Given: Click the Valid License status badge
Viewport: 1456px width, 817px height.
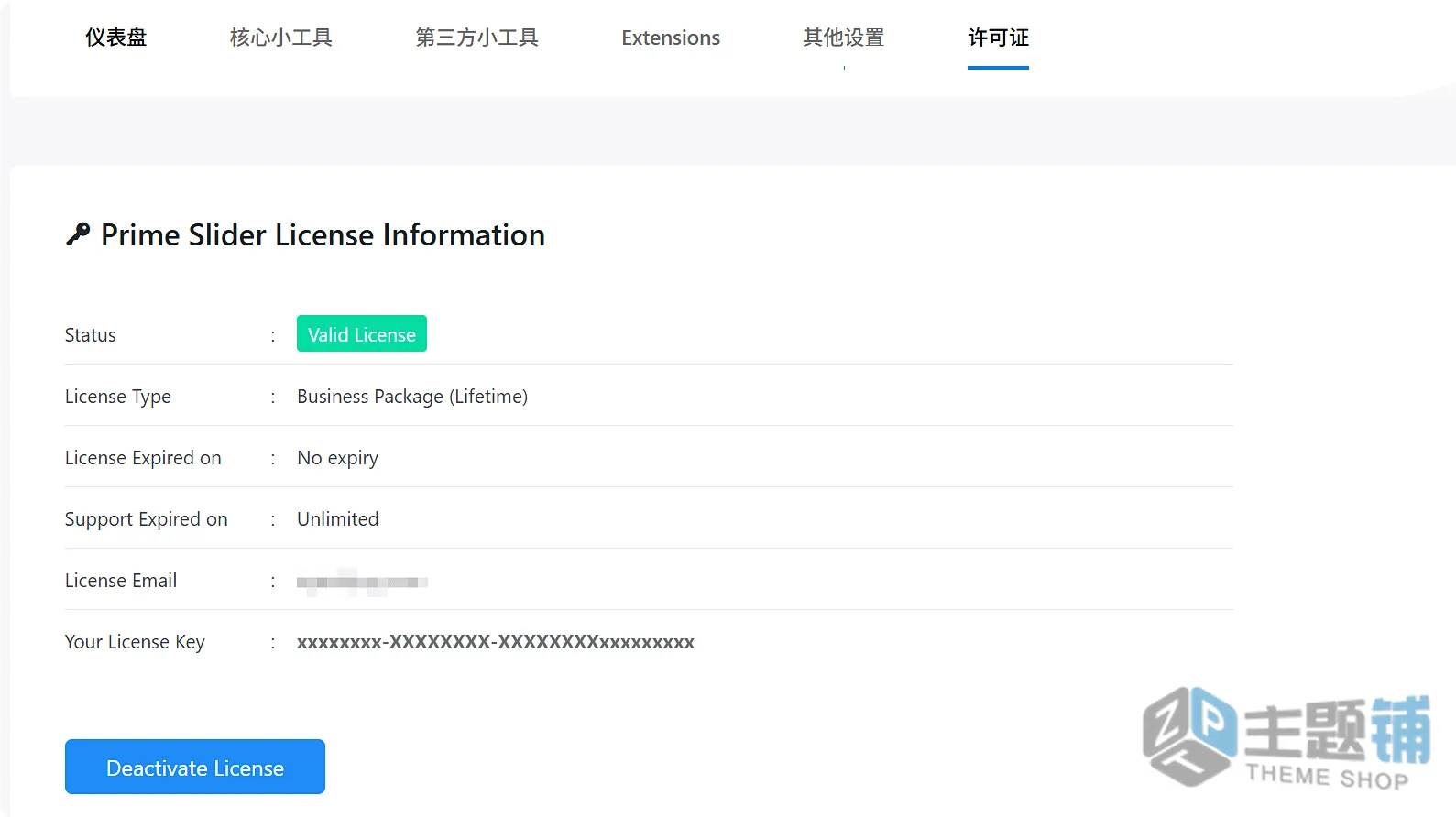Looking at the screenshot, I should (x=362, y=334).
